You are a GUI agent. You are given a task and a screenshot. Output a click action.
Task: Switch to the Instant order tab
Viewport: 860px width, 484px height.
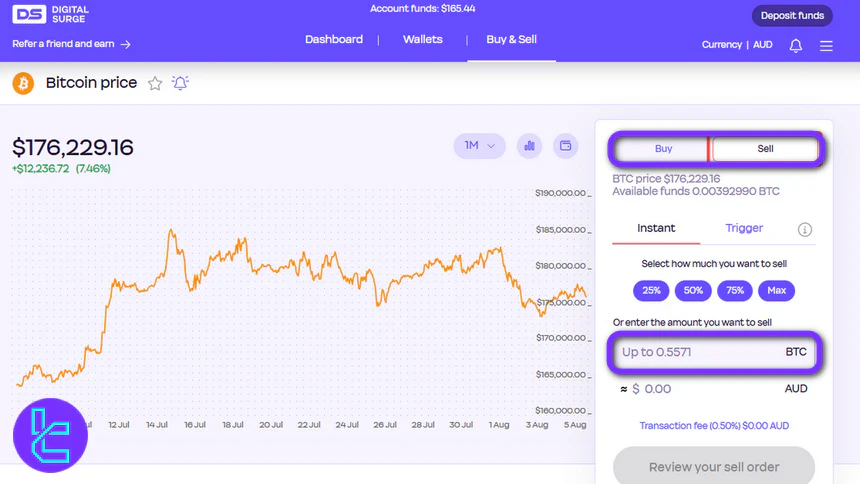tap(656, 228)
